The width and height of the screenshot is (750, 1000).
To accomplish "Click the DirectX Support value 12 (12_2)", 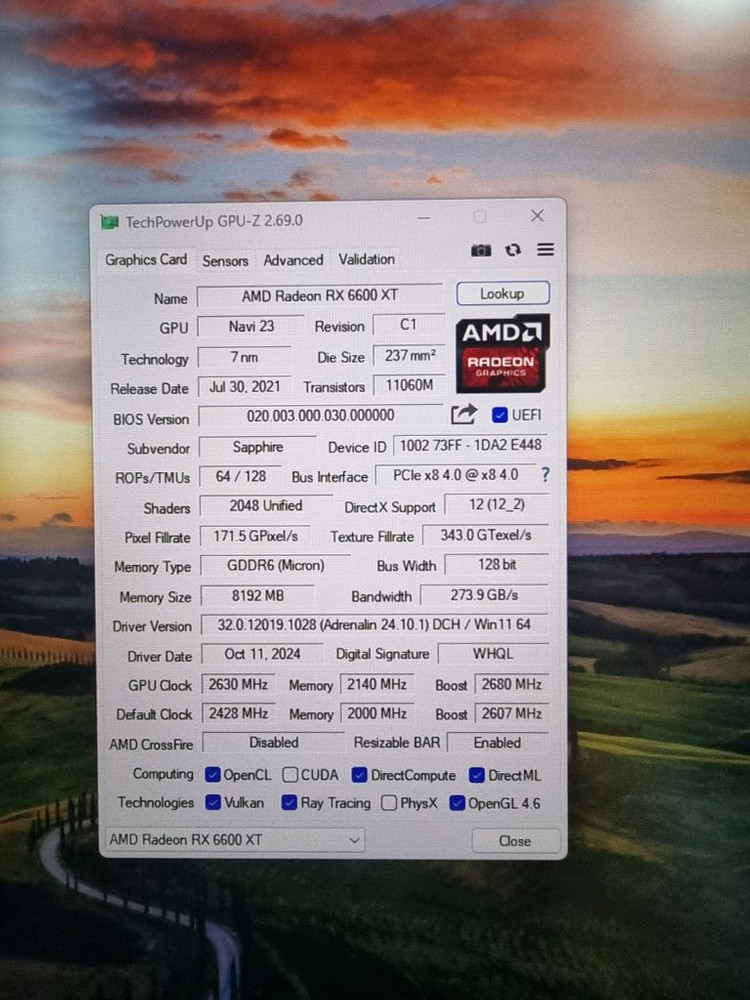I will pyautogui.click(x=497, y=504).
